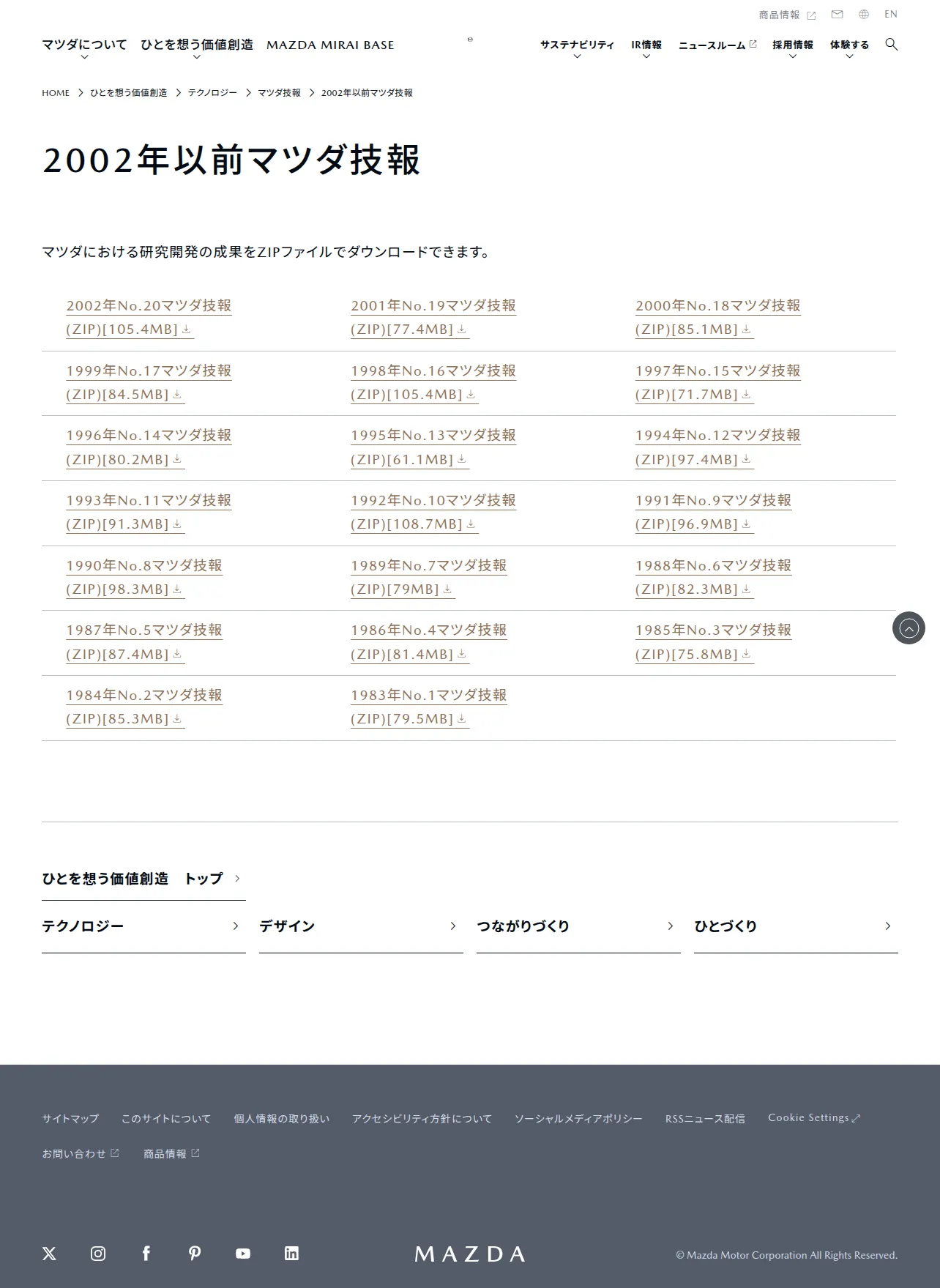This screenshot has width=940, height=1288.
Task: Download 1990年No.8マツダ技報 ZIP
Action: 144,578
